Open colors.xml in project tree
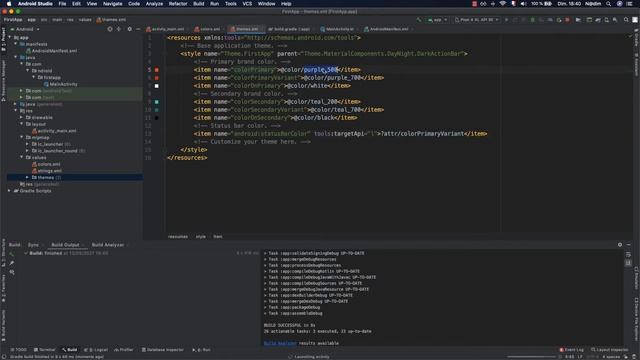640x360 pixels. click(x=49, y=164)
